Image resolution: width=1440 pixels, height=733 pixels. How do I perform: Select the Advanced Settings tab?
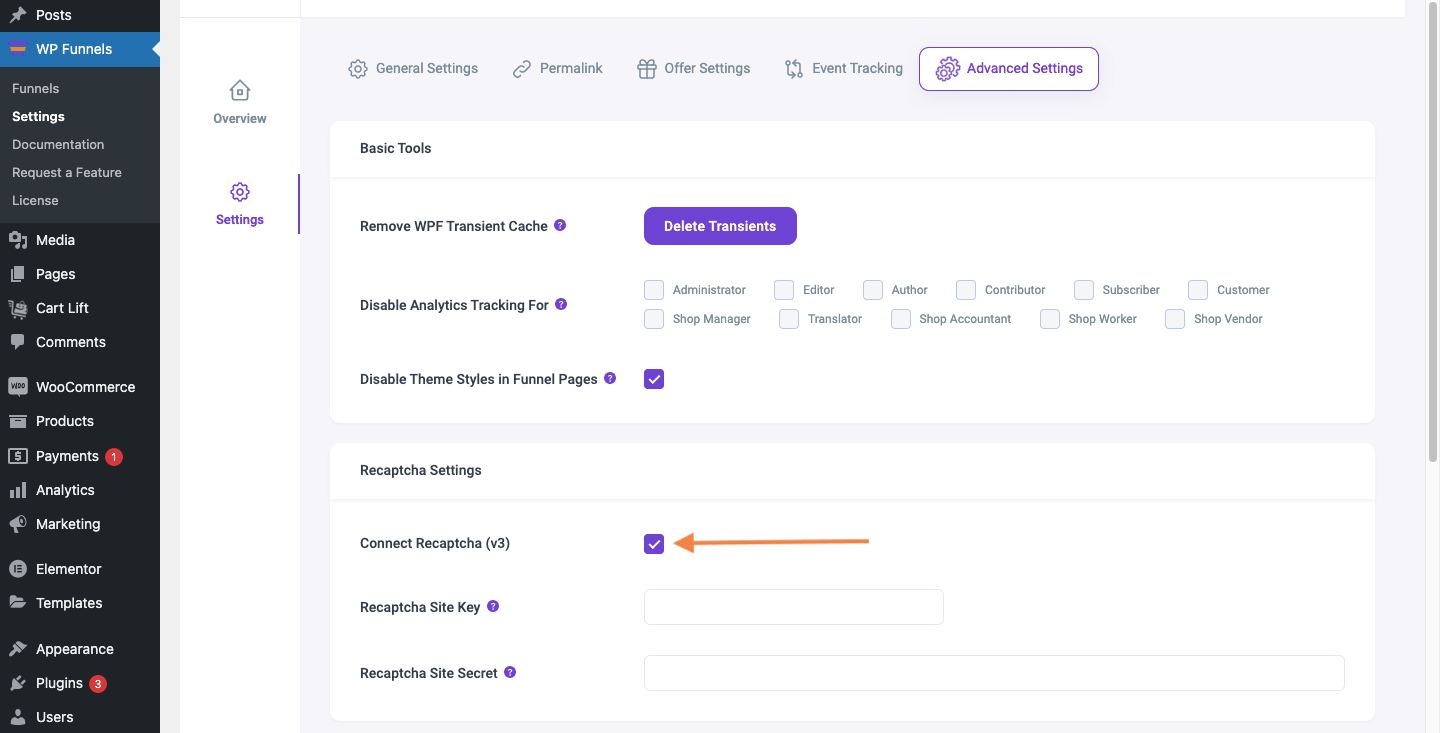coord(1009,69)
